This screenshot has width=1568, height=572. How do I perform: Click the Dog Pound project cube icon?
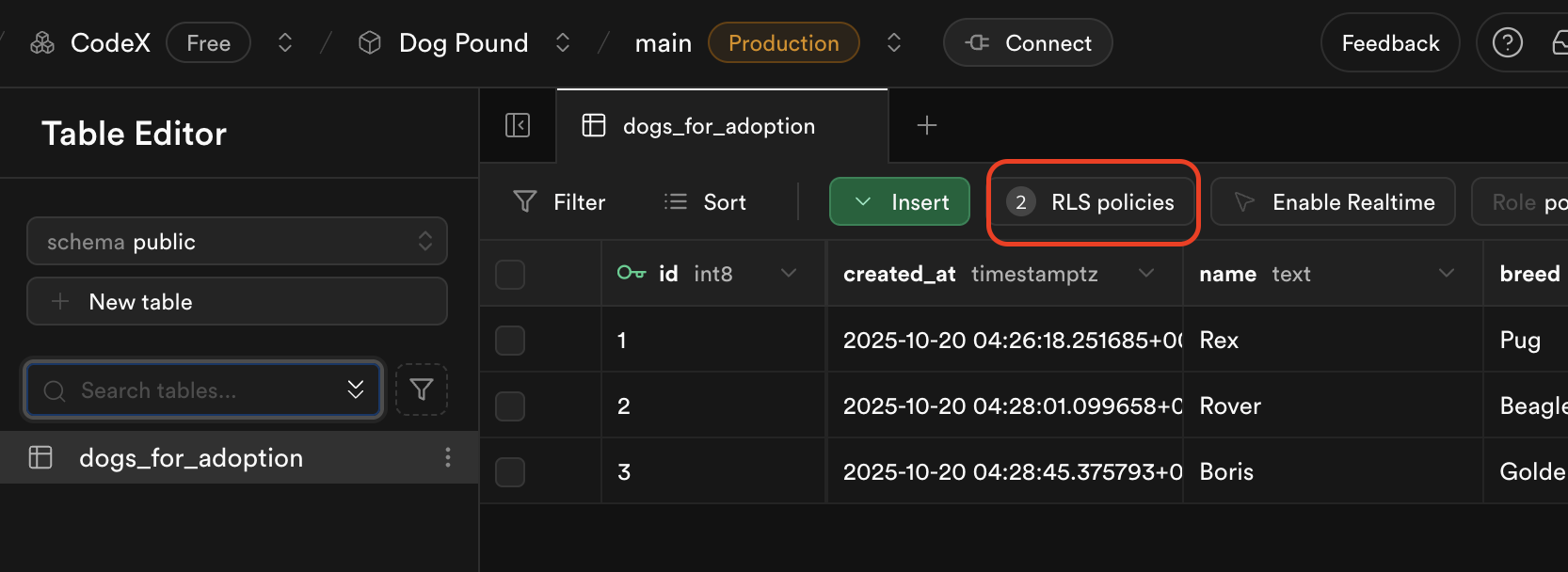pos(370,43)
